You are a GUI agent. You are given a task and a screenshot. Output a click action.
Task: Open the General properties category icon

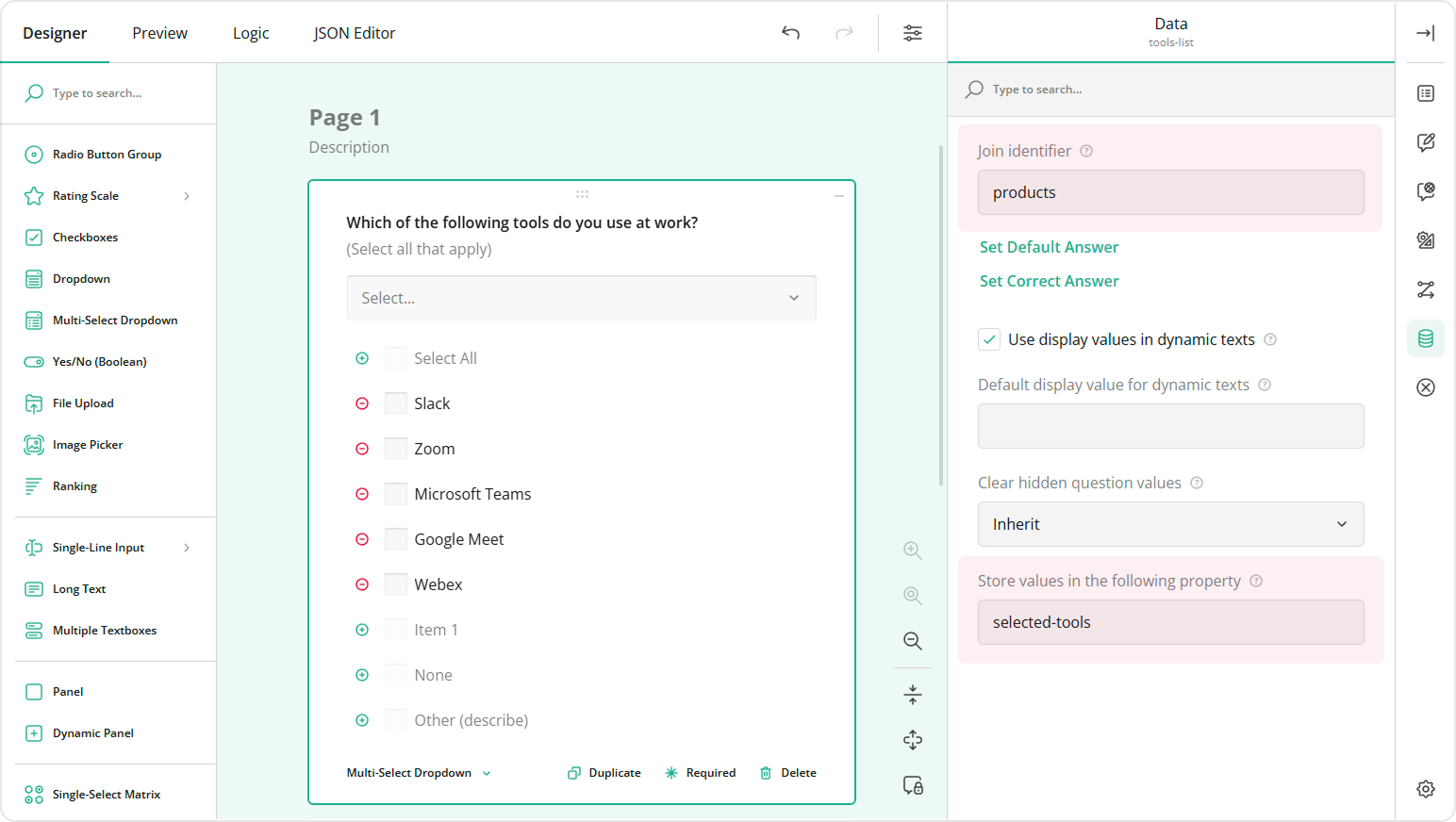click(1425, 93)
